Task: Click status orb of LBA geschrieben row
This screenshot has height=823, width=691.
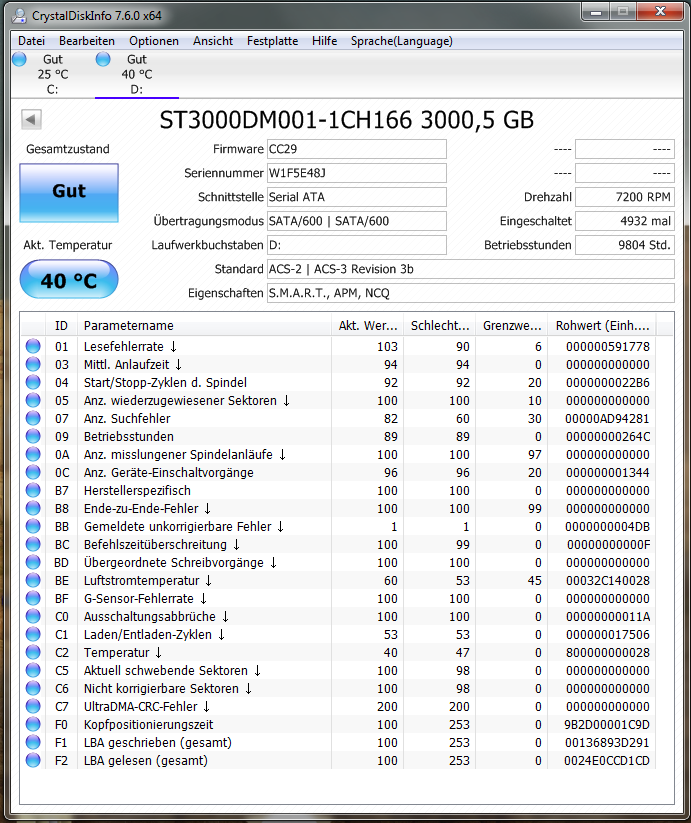Action: [33, 743]
